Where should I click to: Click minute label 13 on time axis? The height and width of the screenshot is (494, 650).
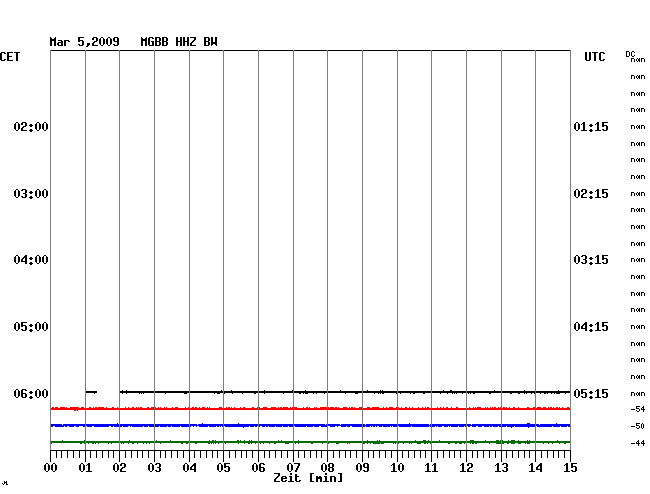[x=501, y=468]
